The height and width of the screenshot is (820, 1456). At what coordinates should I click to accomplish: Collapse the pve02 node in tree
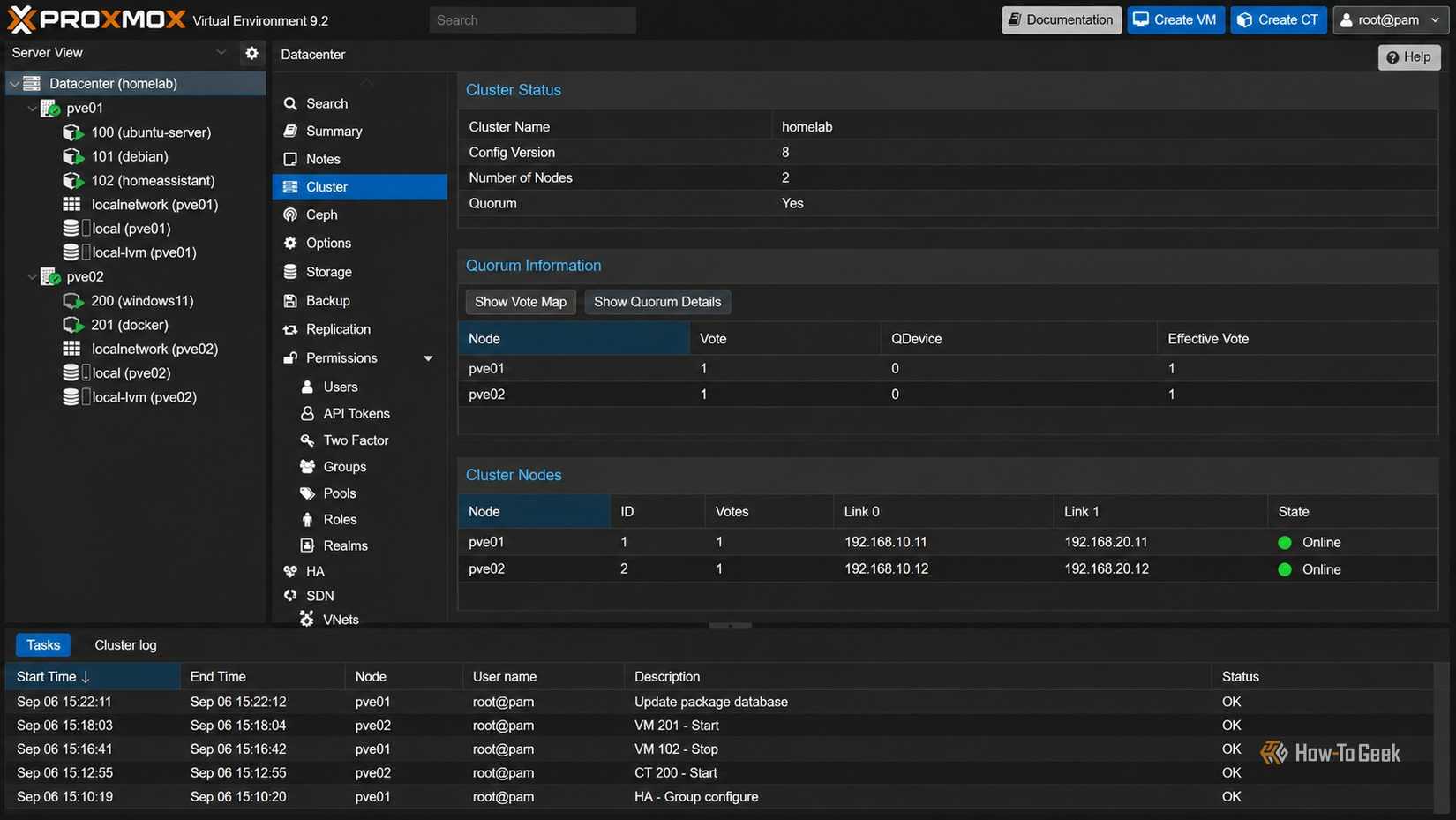[x=33, y=277]
